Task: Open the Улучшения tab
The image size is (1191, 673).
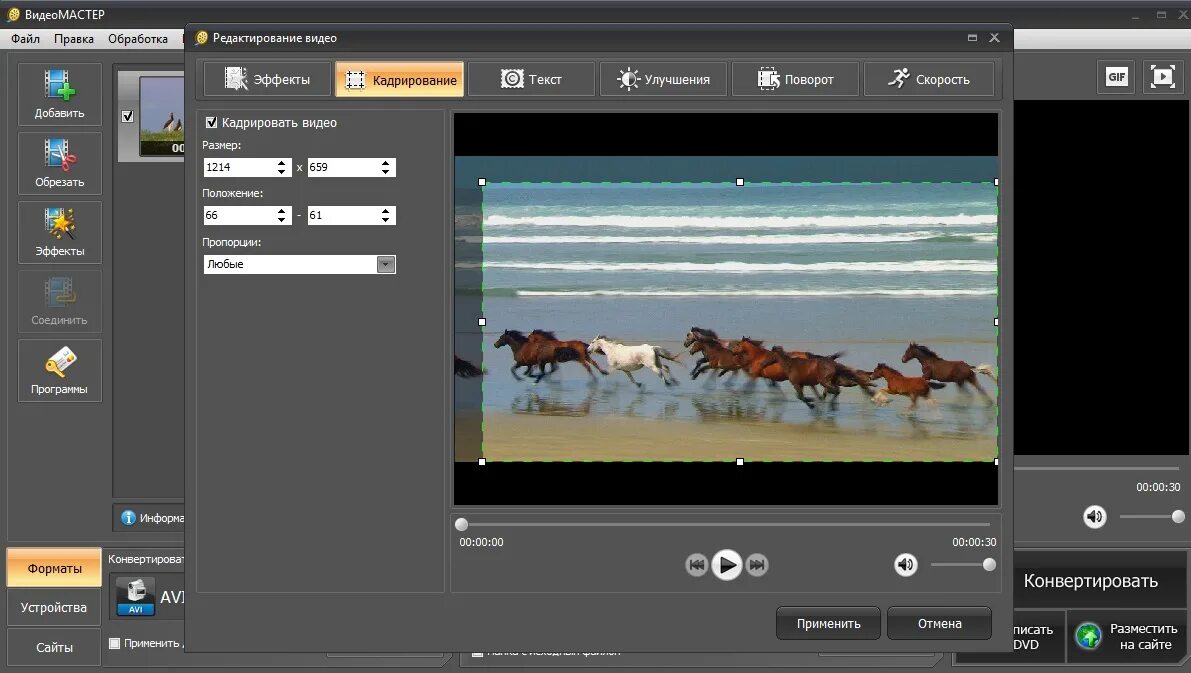Action: pos(663,79)
